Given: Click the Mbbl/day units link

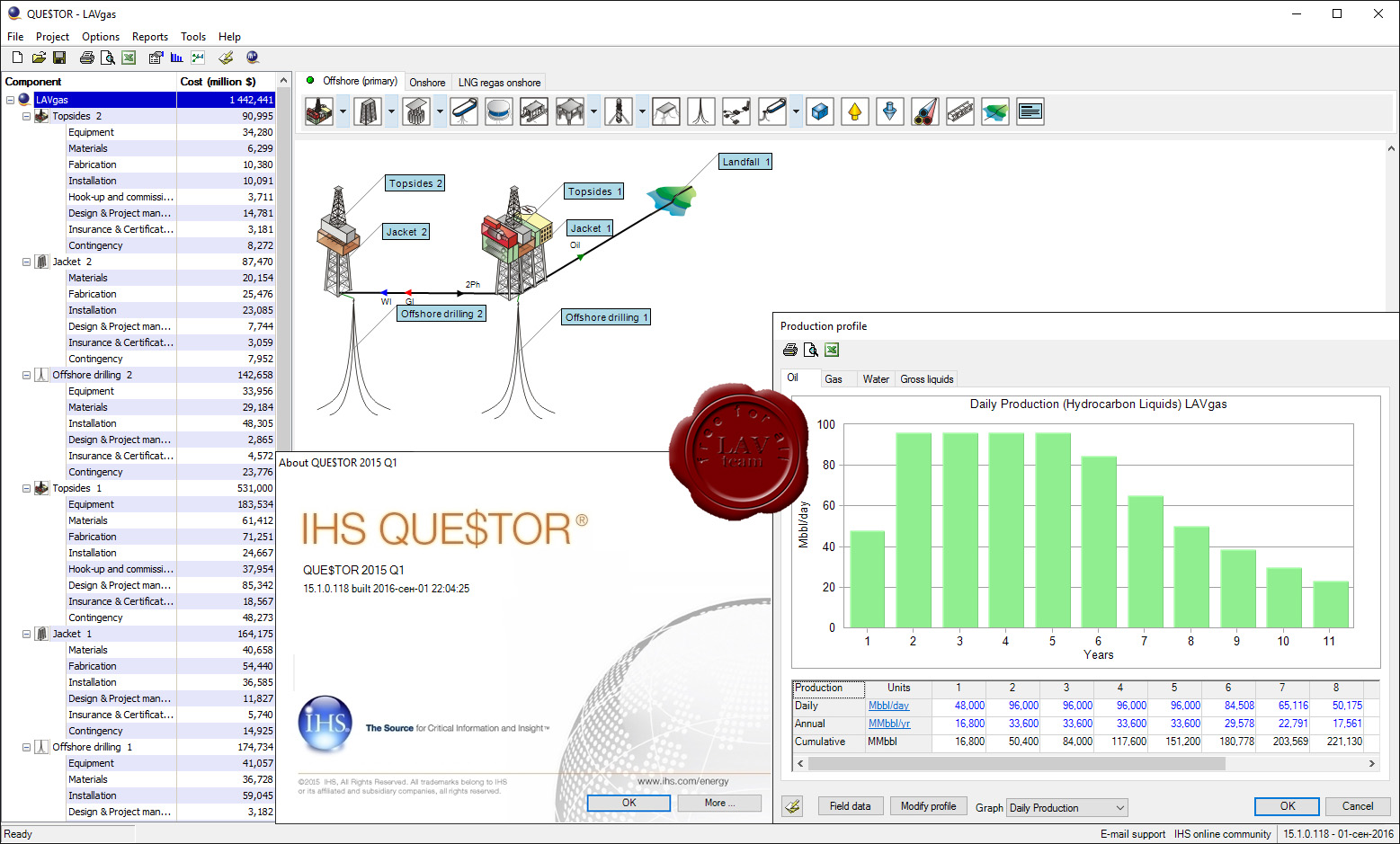Looking at the screenshot, I should (888, 706).
